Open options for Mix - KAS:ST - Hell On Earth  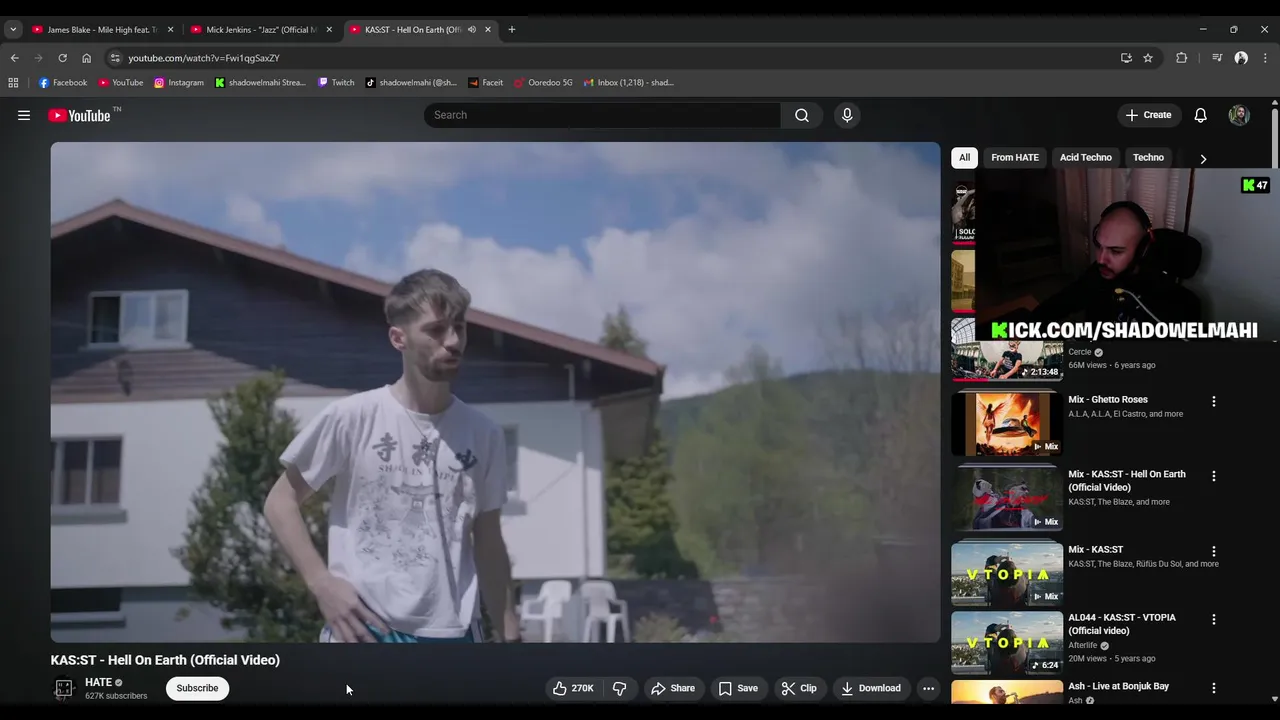pos(1214,476)
